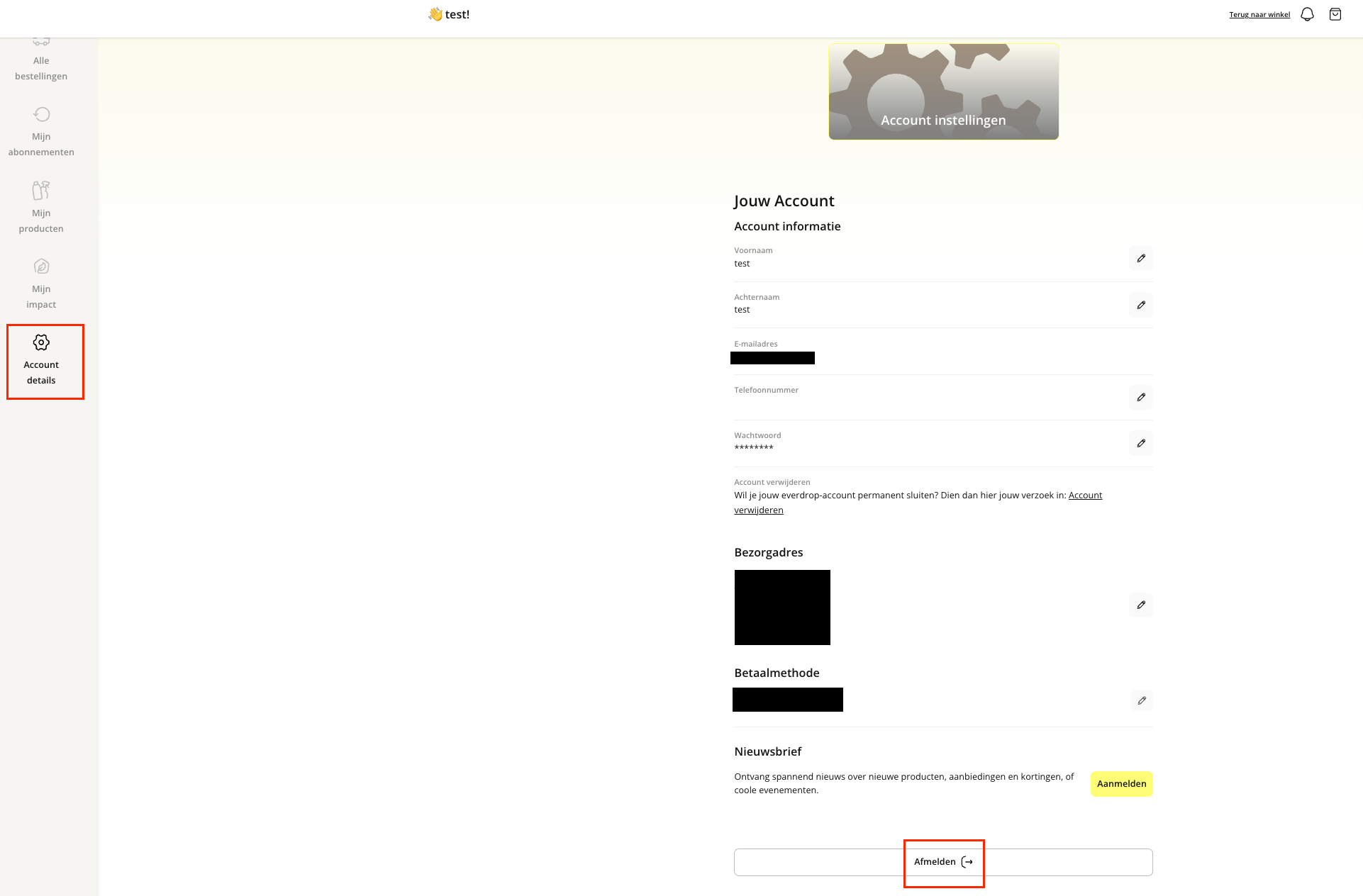Click the logout arrow icon beside Afmelden
This screenshot has height=896, width=1363.
967,862
